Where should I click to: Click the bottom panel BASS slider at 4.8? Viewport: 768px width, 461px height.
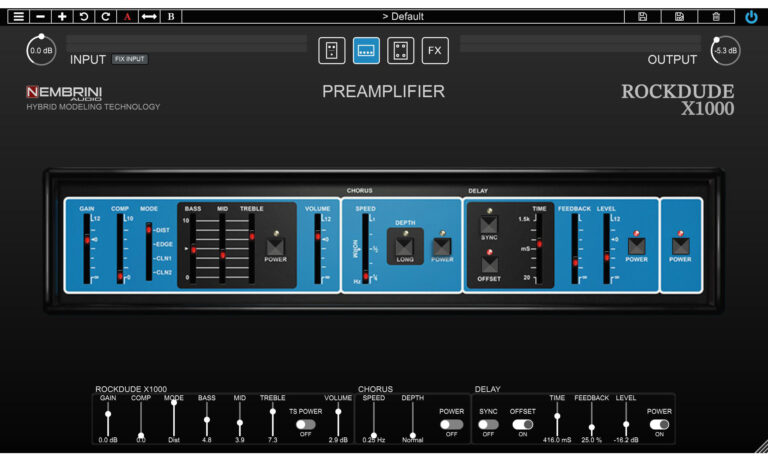click(207, 419)
